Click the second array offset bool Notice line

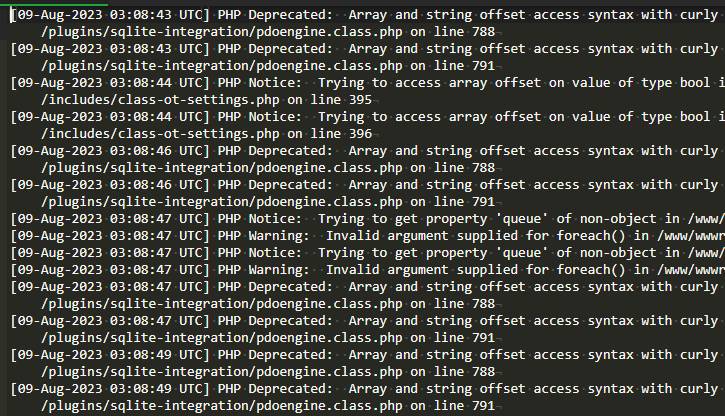pos(360,116)
